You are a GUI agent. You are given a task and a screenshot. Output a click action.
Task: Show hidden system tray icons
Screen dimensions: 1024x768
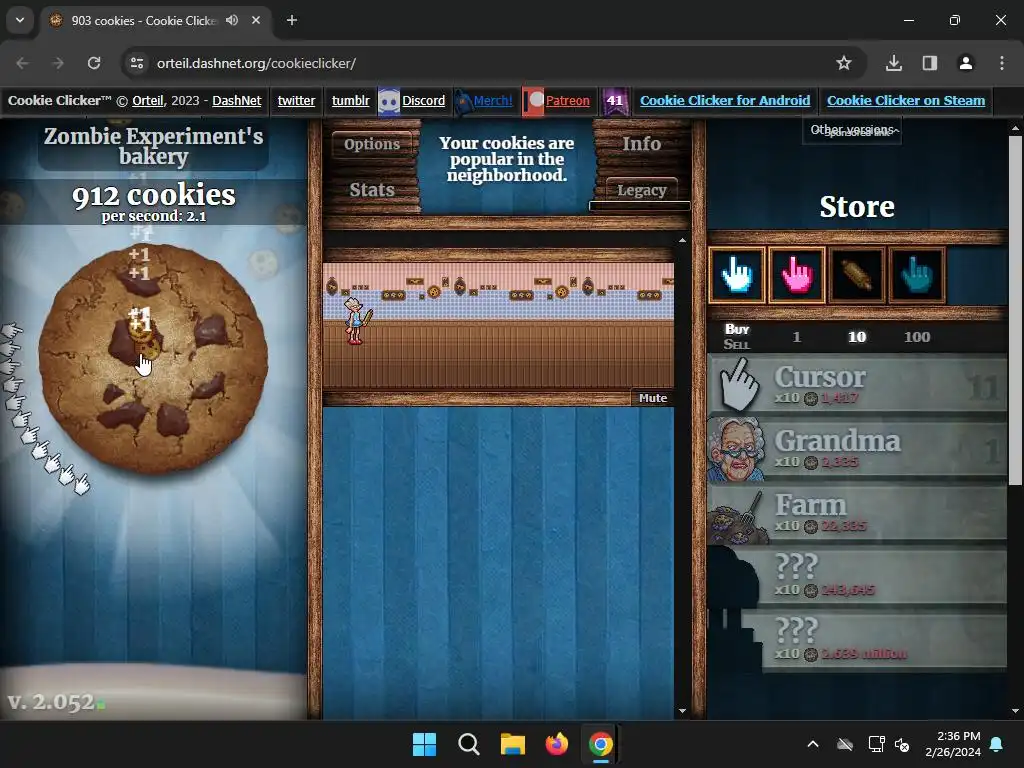[x=813, y=744]
